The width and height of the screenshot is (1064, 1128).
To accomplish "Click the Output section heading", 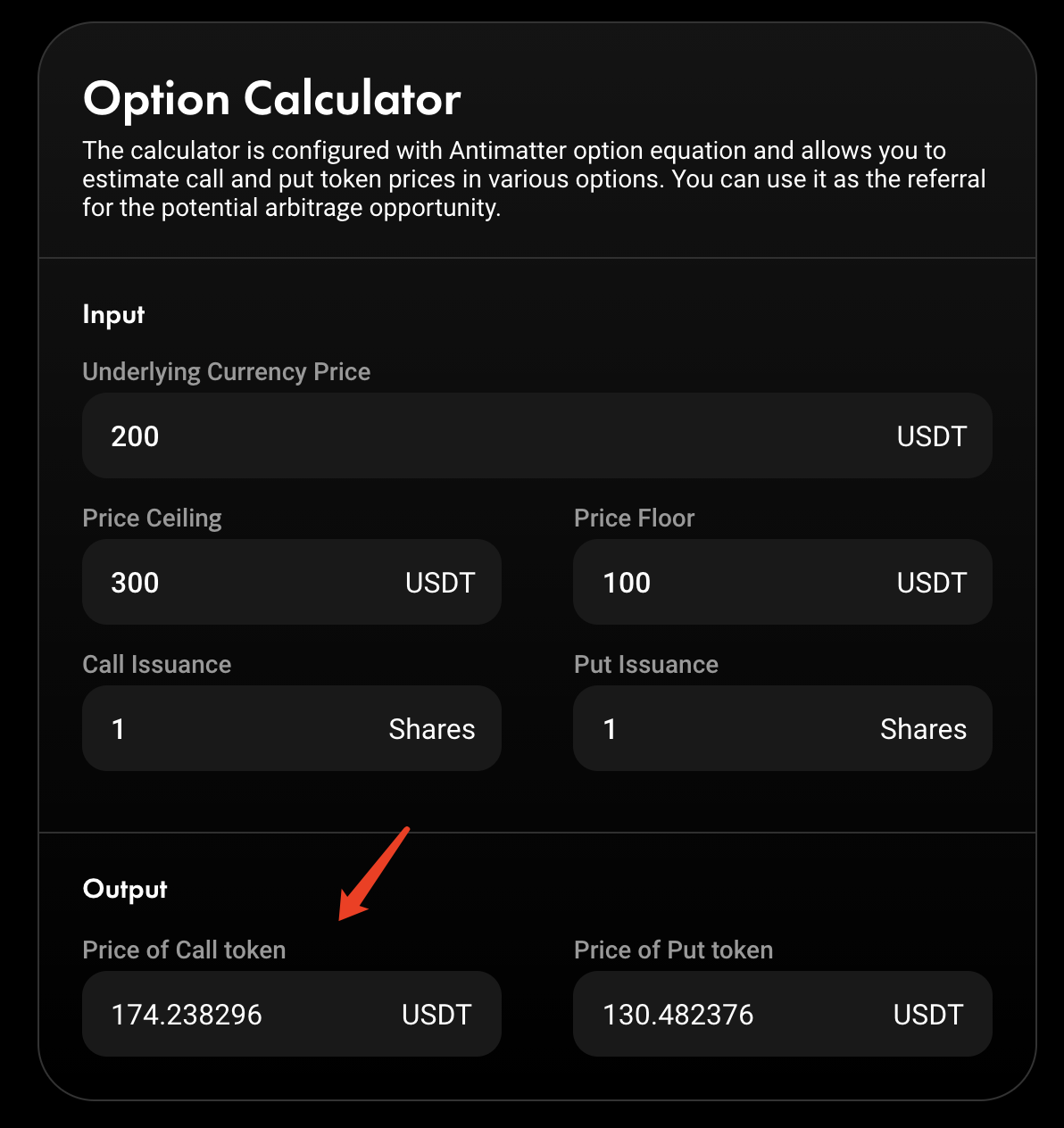I will (125, 890).
